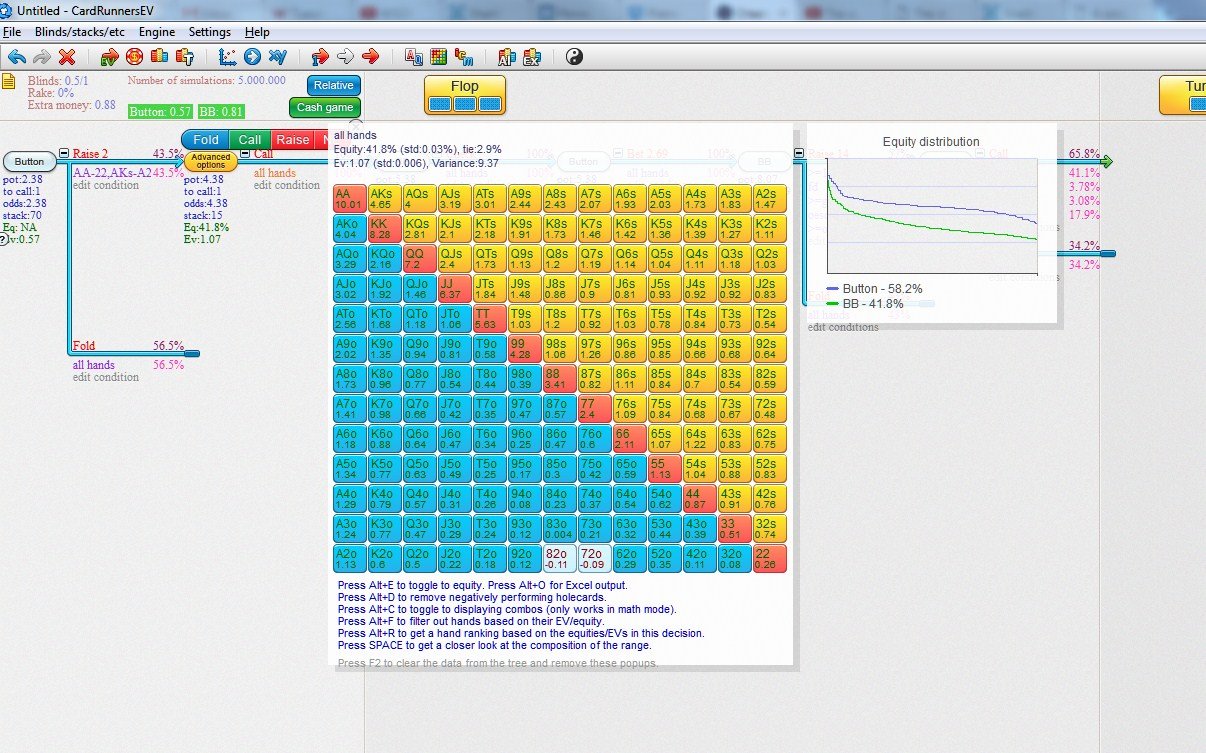Click the letter A magnifier icon

pos(413,56)
